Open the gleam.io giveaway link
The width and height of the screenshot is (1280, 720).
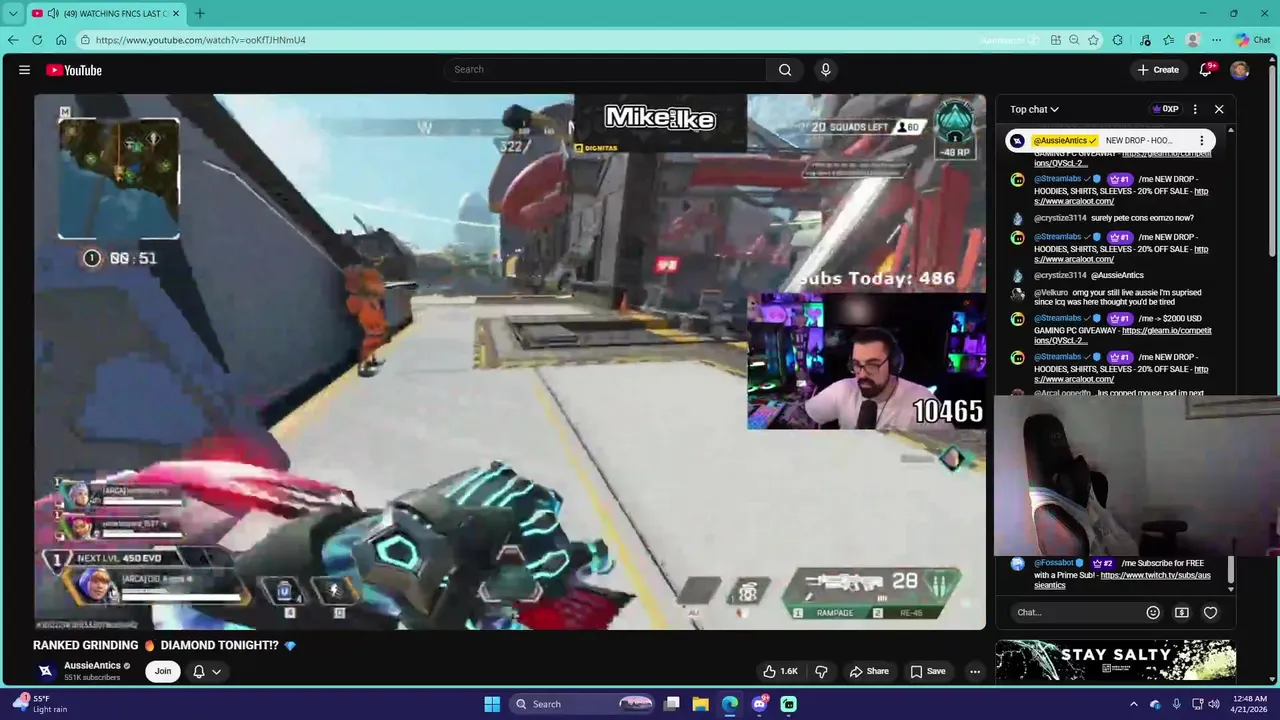point(1123,336)
